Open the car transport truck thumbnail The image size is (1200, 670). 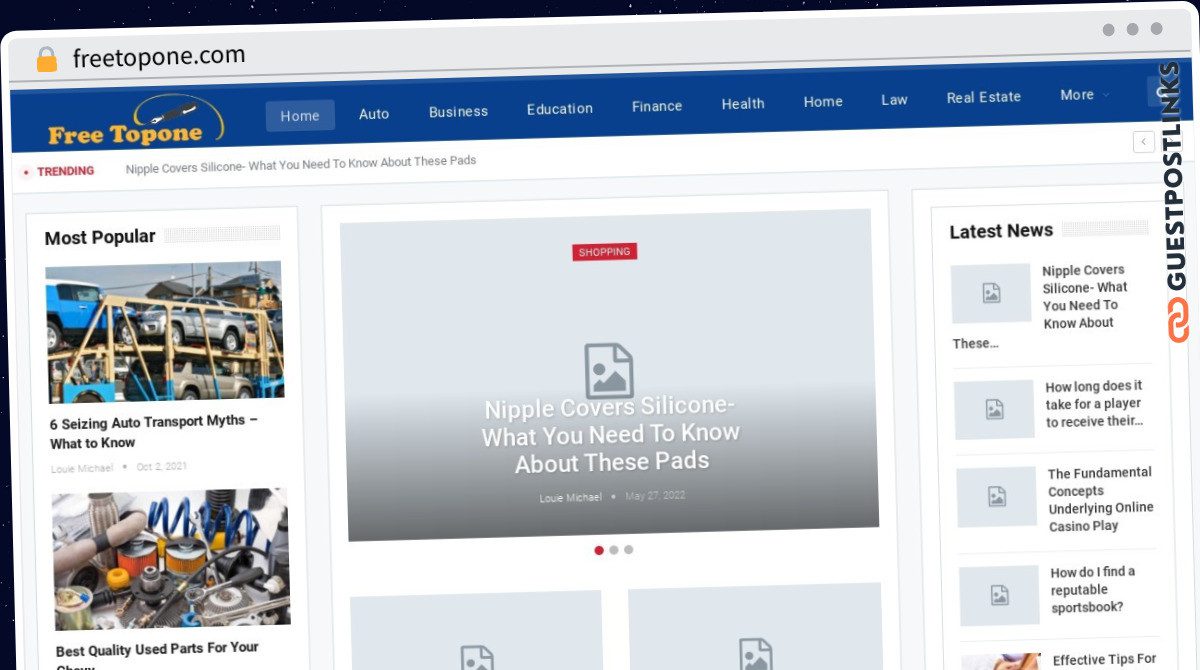(x=165, y=332)
